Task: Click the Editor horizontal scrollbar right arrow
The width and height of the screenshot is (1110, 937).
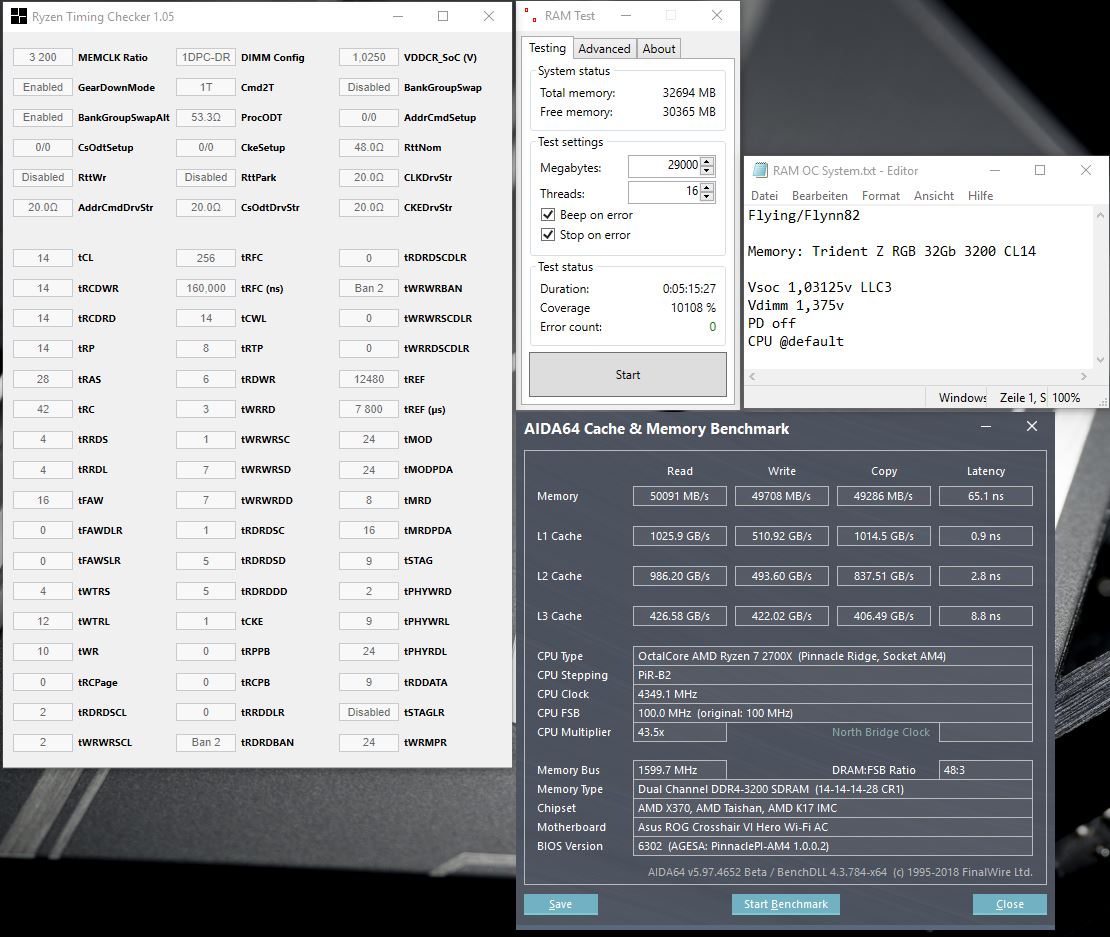Action: [x=1084, y=376]
